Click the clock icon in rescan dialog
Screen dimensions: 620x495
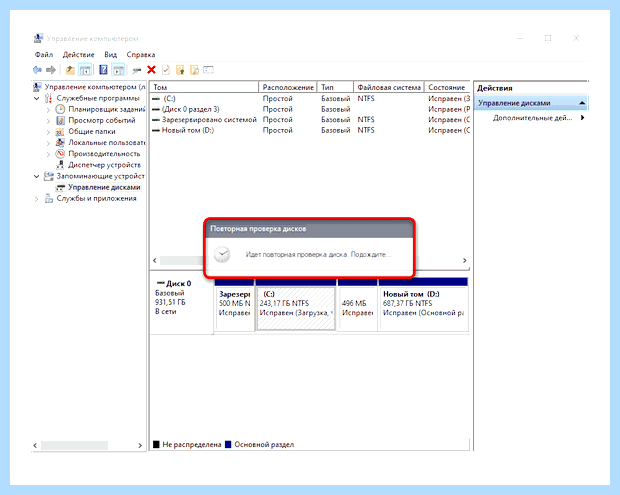coord(222,254)
